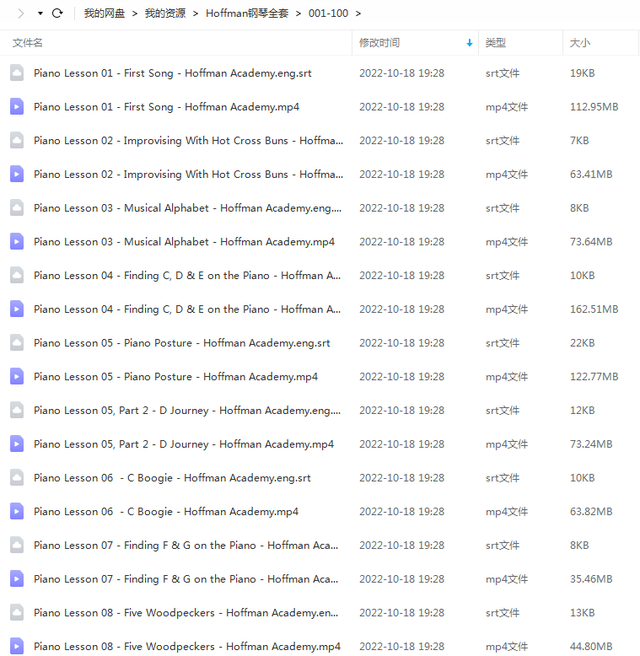Expand the chevron after 我的资源 breadcrumb

(195, 14)
